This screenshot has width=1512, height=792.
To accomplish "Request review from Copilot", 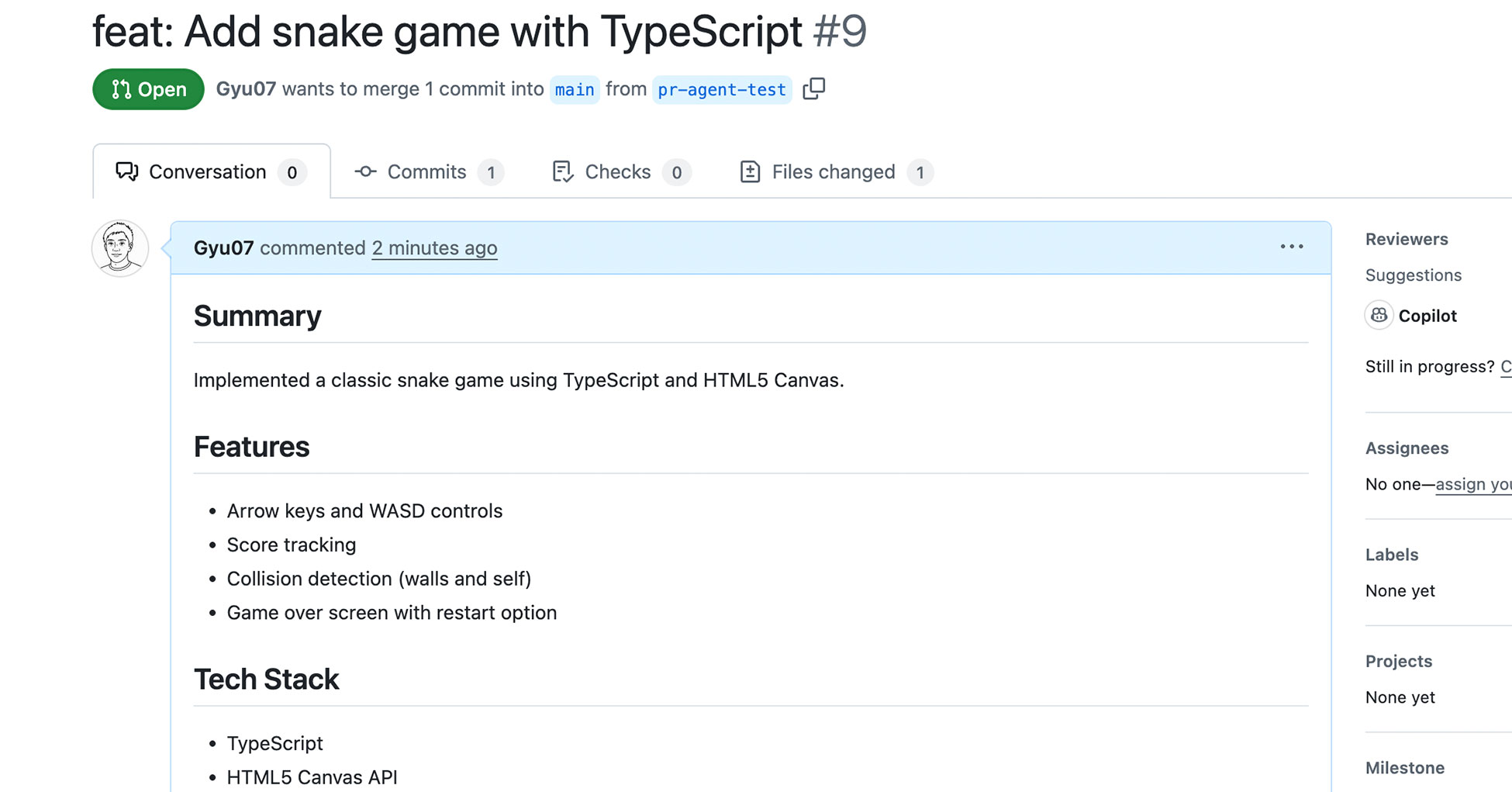I will point(1427,316).
